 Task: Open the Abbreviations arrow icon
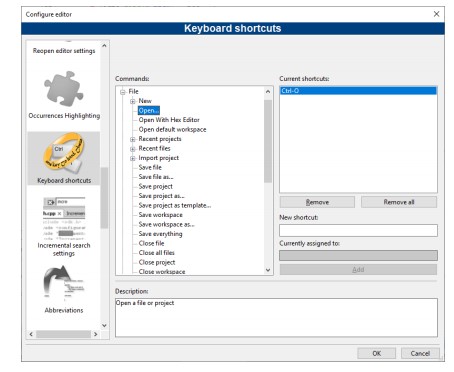[63, 283]
